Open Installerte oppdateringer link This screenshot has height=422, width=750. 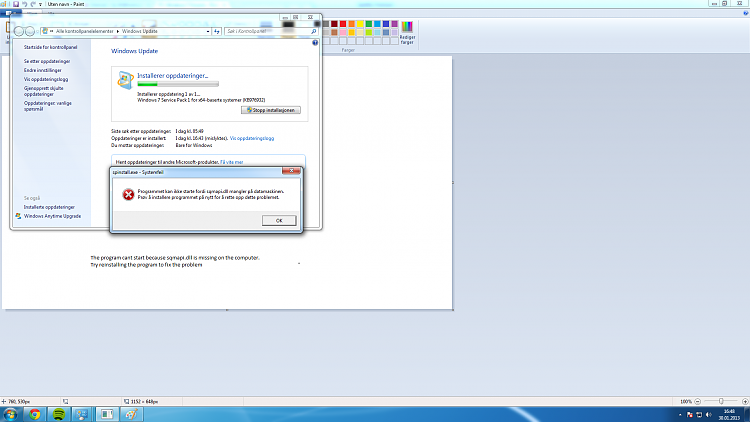[x=49, y=207]
